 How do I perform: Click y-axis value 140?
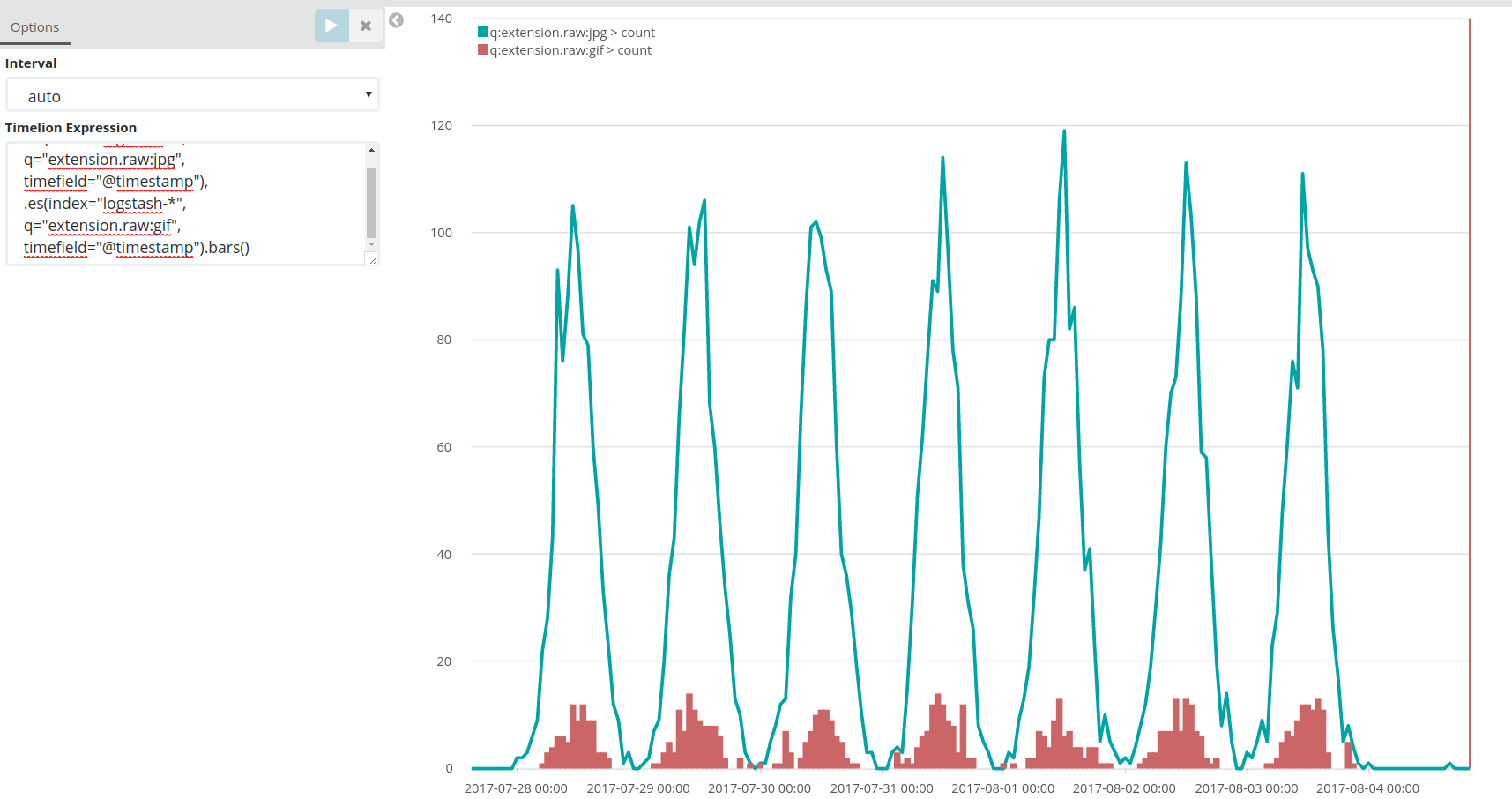tap(442, 19)
